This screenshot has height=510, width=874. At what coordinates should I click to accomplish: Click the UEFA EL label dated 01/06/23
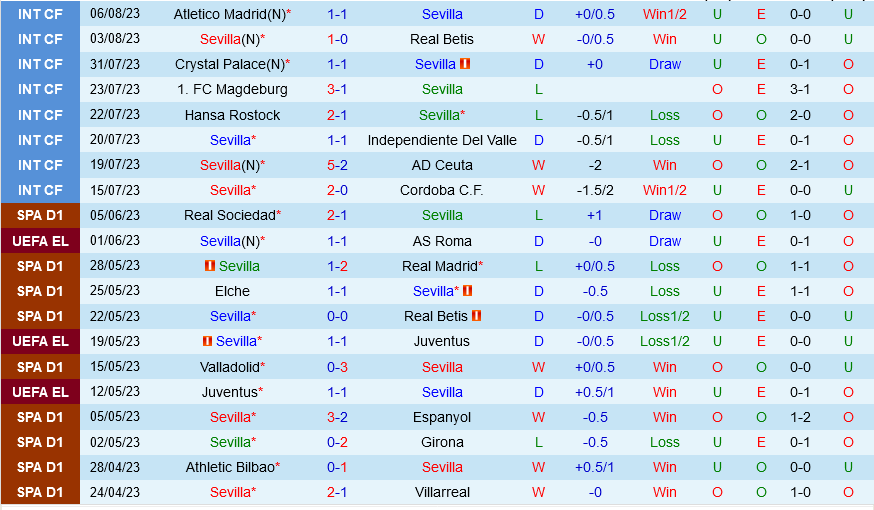[40, 241]
